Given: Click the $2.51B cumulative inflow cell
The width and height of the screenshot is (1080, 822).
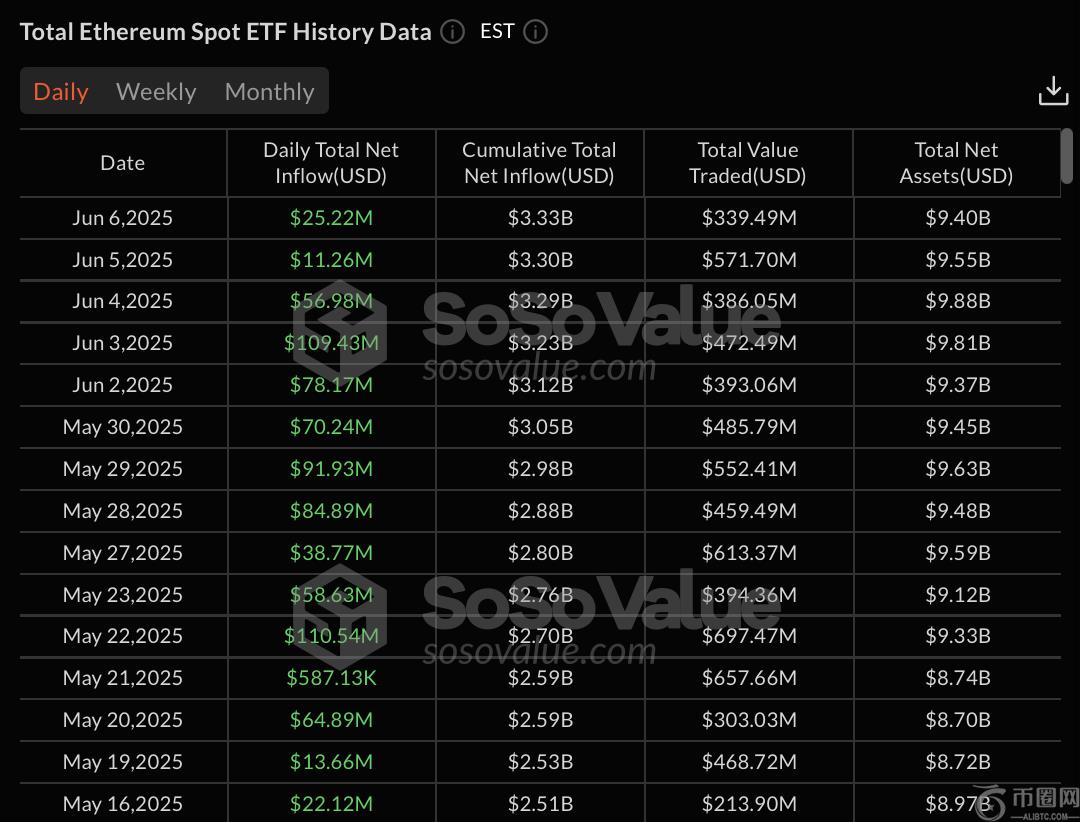Looking at the screenshot, I should point(540,803).
